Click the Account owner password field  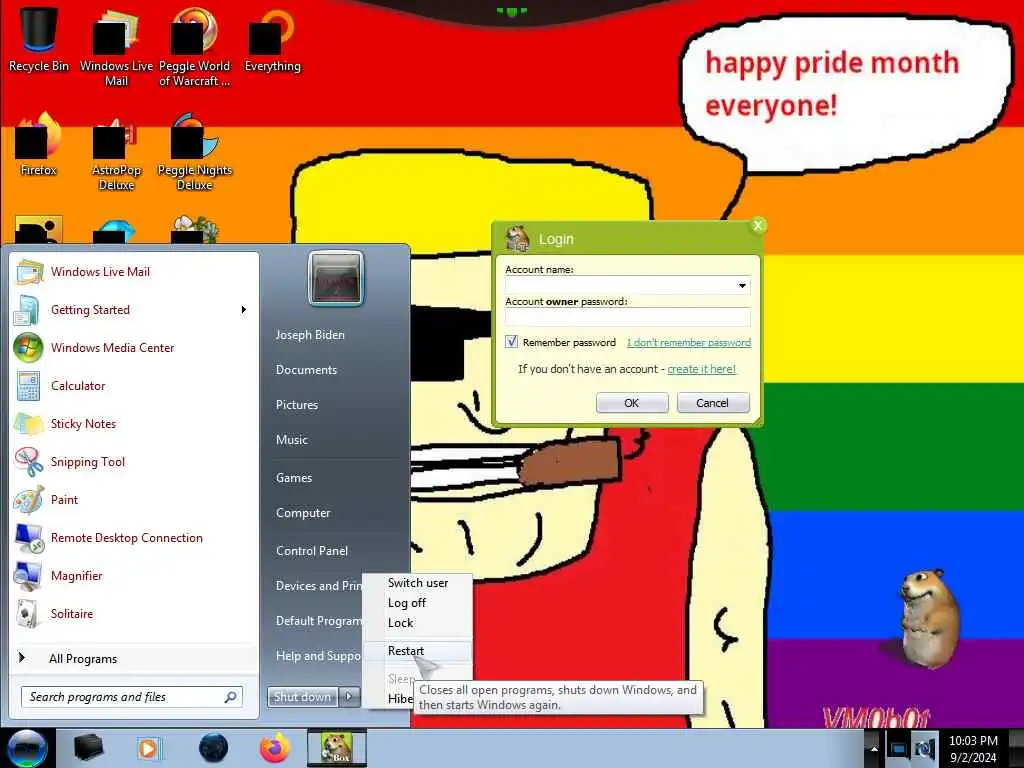coord(628,317)
